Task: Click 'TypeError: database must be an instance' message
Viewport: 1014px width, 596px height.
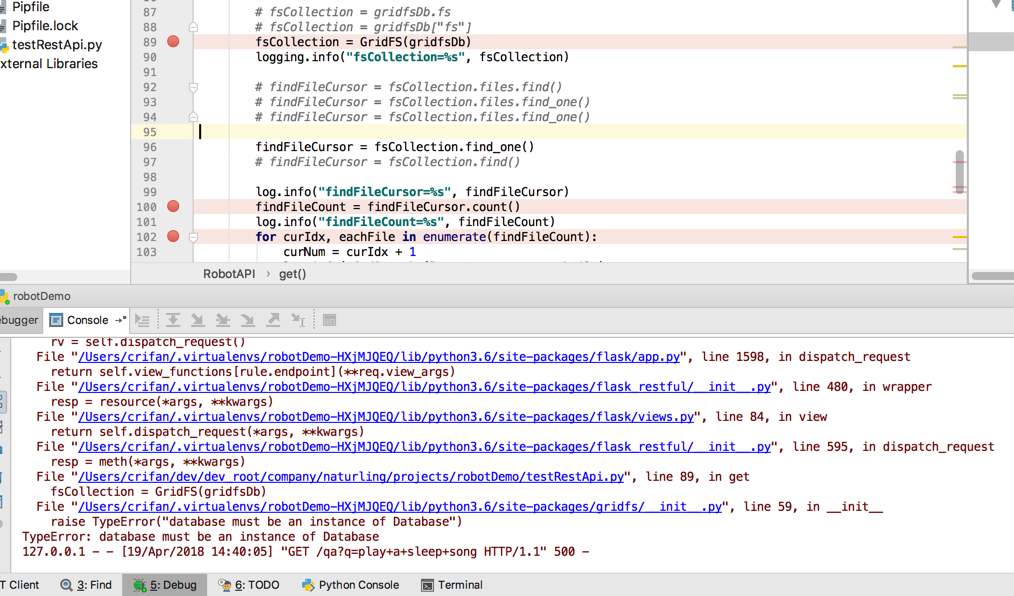Action: pos(200,537)
